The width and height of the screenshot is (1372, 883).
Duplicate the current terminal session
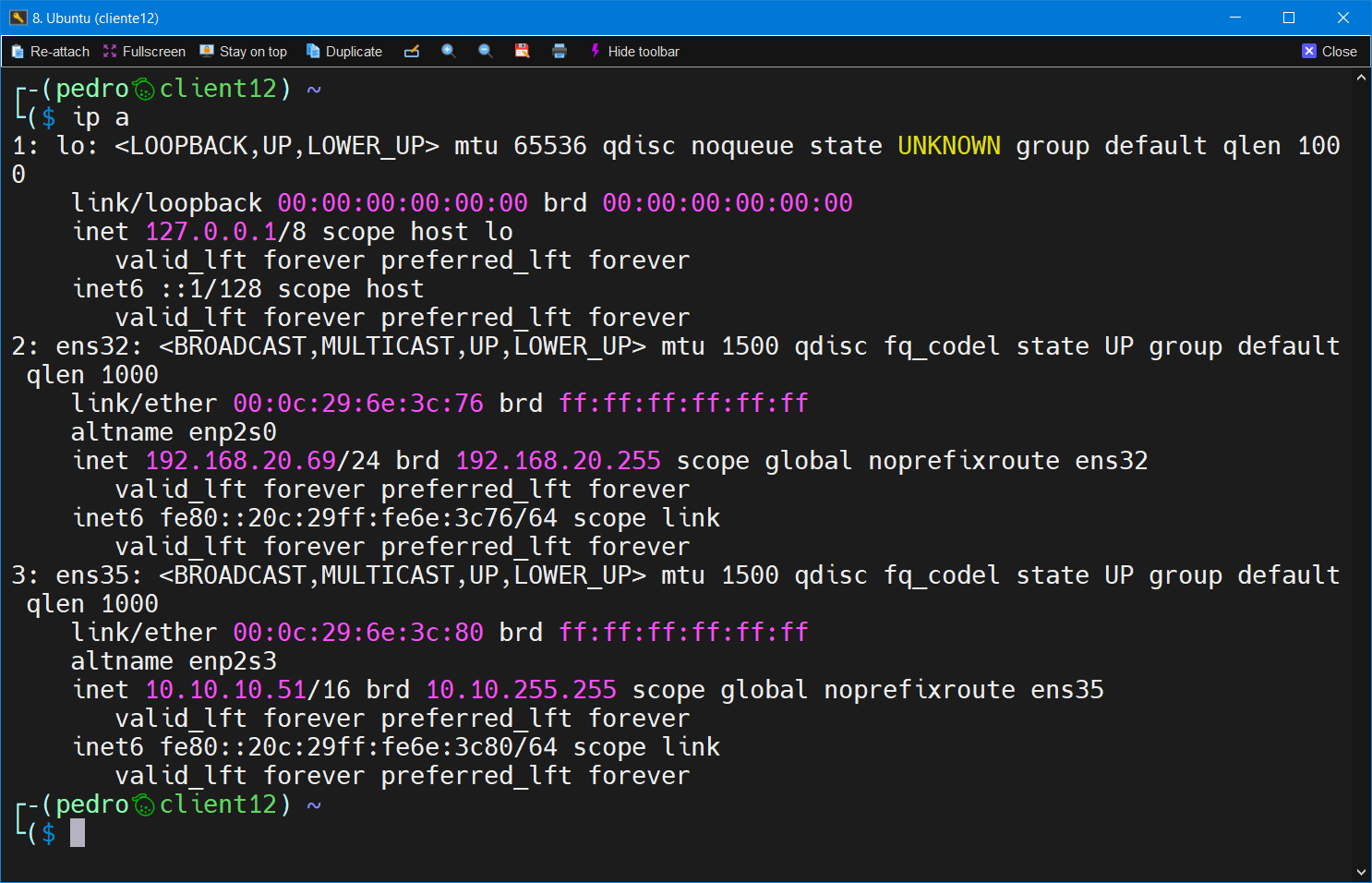(344, 52)
